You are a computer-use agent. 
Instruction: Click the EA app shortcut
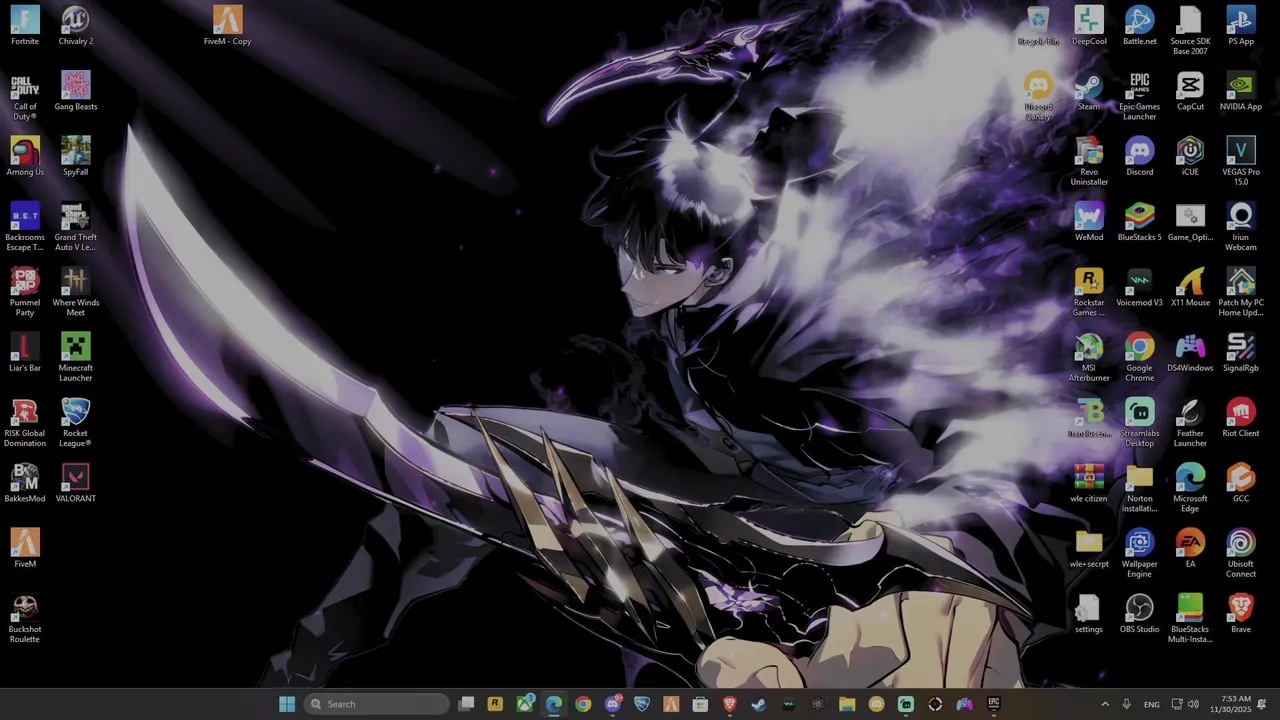(1190, 548)
